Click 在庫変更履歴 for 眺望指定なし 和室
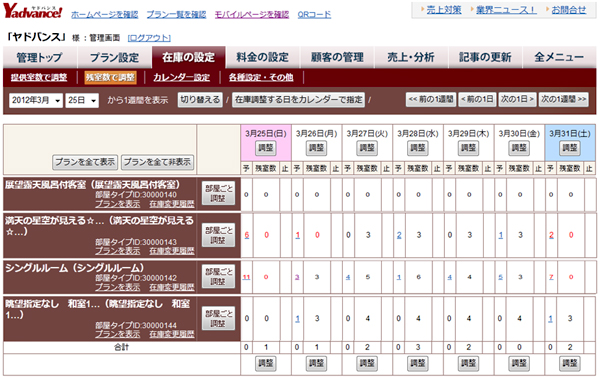The height and width of the screenshot is (378, 600). pos(172,334)
